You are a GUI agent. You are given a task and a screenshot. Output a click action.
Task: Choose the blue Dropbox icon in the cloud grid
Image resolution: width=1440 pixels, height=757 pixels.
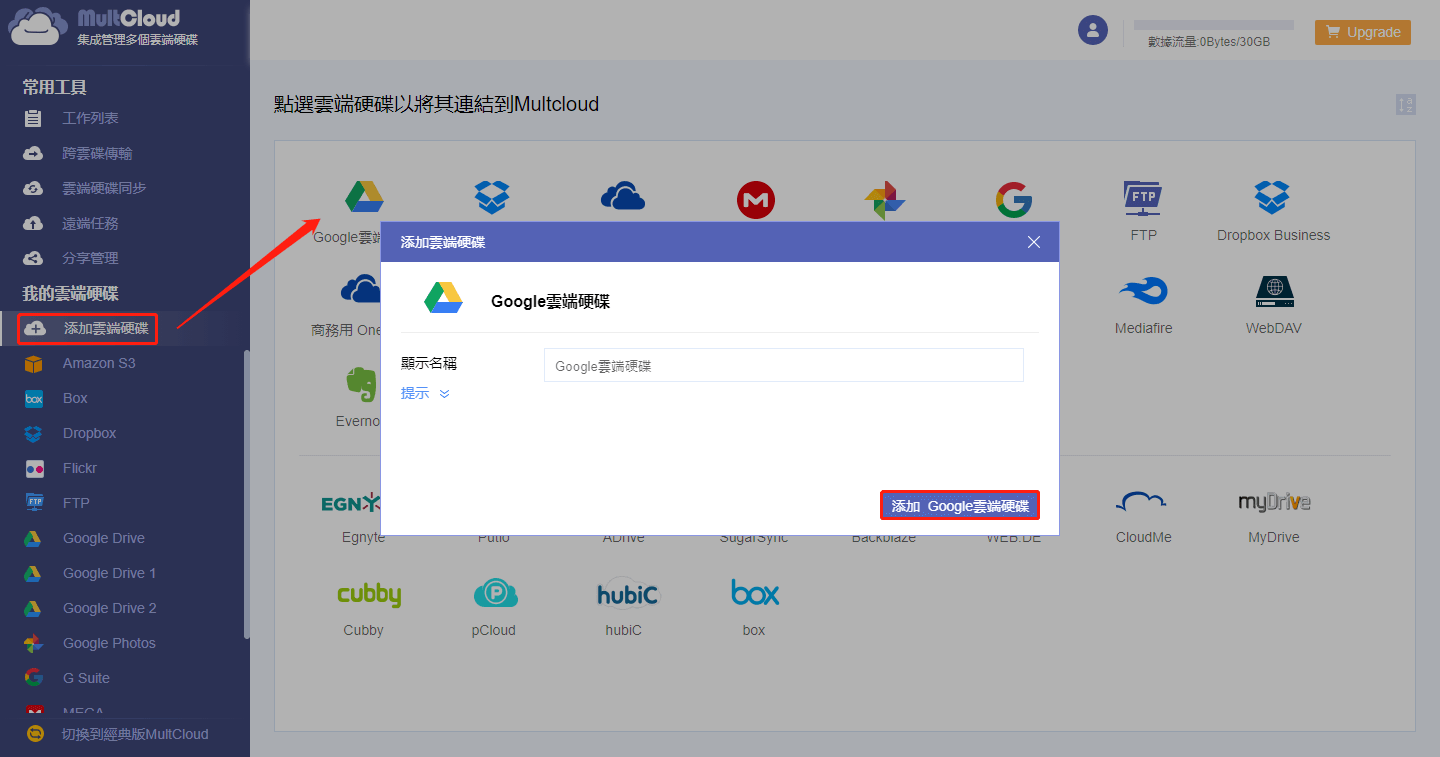click(x=492, y=197)
